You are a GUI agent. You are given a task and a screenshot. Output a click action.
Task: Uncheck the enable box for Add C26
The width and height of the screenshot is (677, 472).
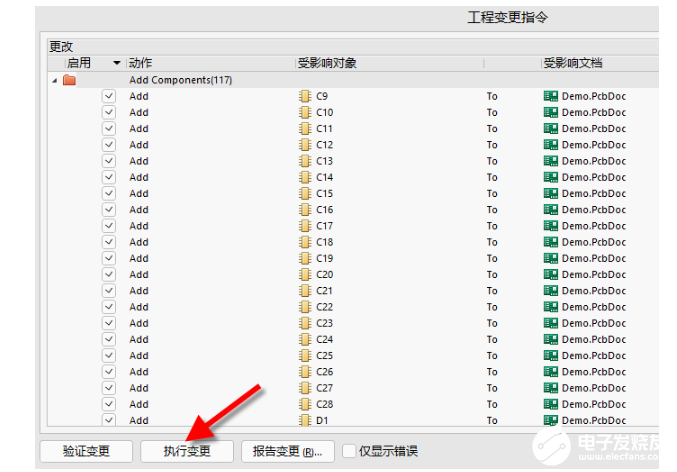109,372
